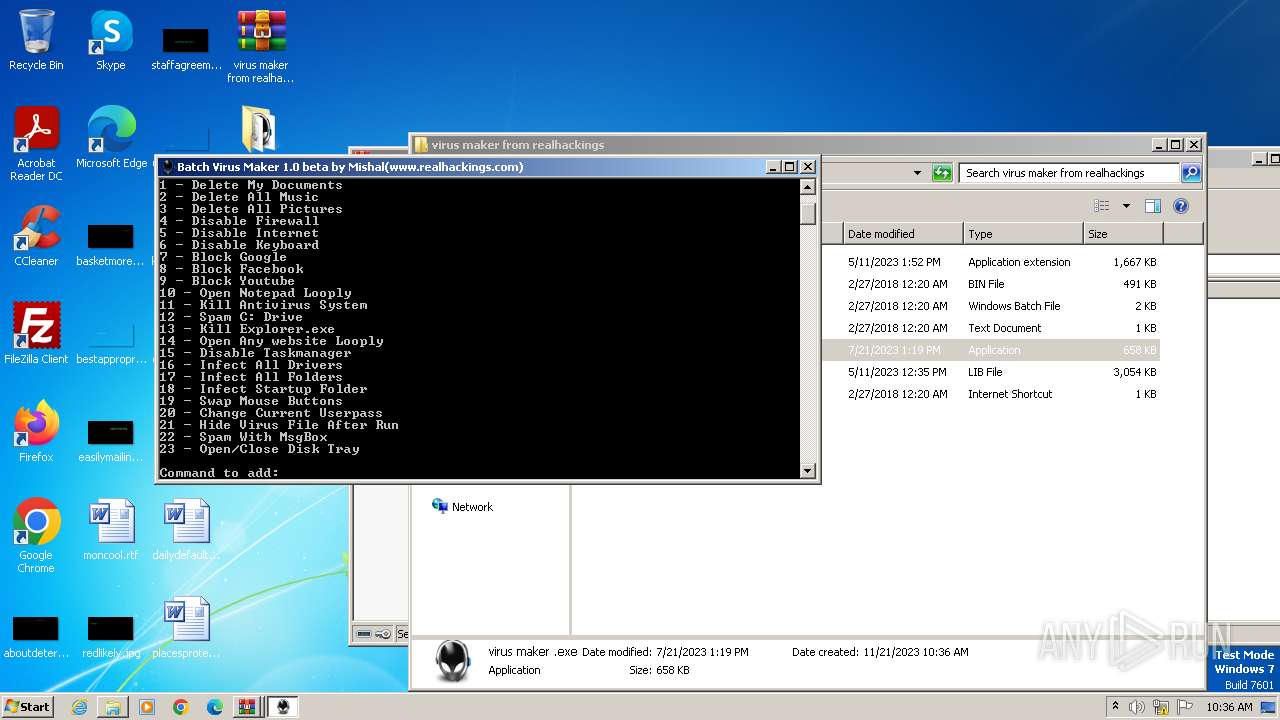Expand address bar history dropdown
This screenshot has height=720, width=1280.
(917, 173)
